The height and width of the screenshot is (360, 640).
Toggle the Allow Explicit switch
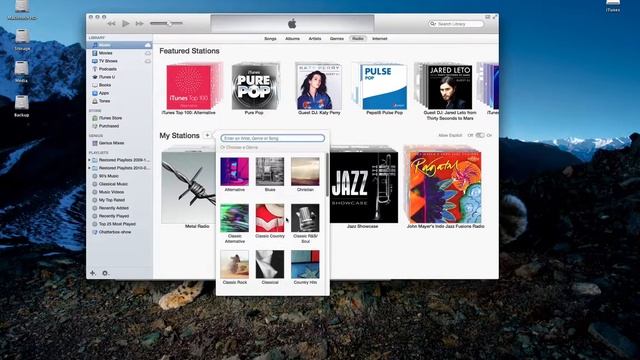tap(480, 135)
